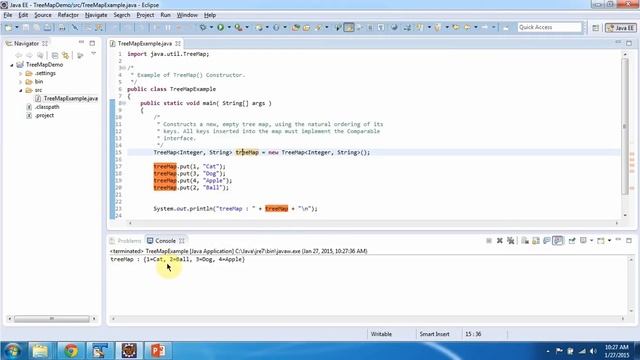Screen dimensions: 640x360
Task: Click the Smart Insert status entry
Action: (434, 334)
